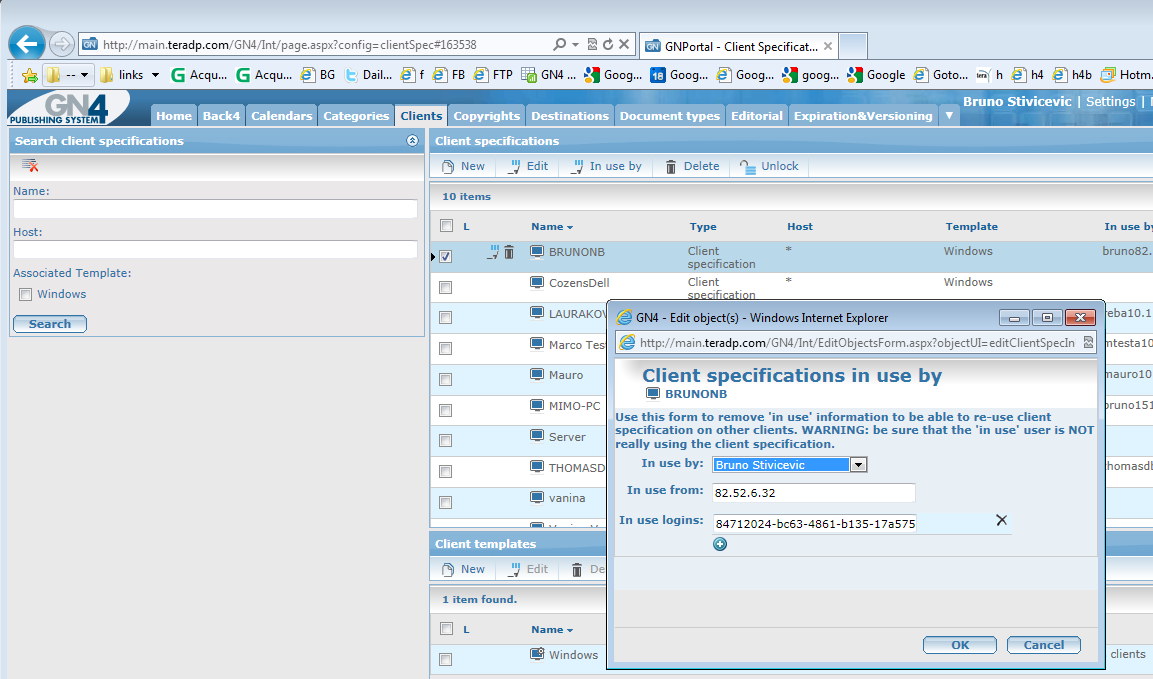Check the vanina row checkbox
This screenshot has height=679, width=1153.
[446, 502]
